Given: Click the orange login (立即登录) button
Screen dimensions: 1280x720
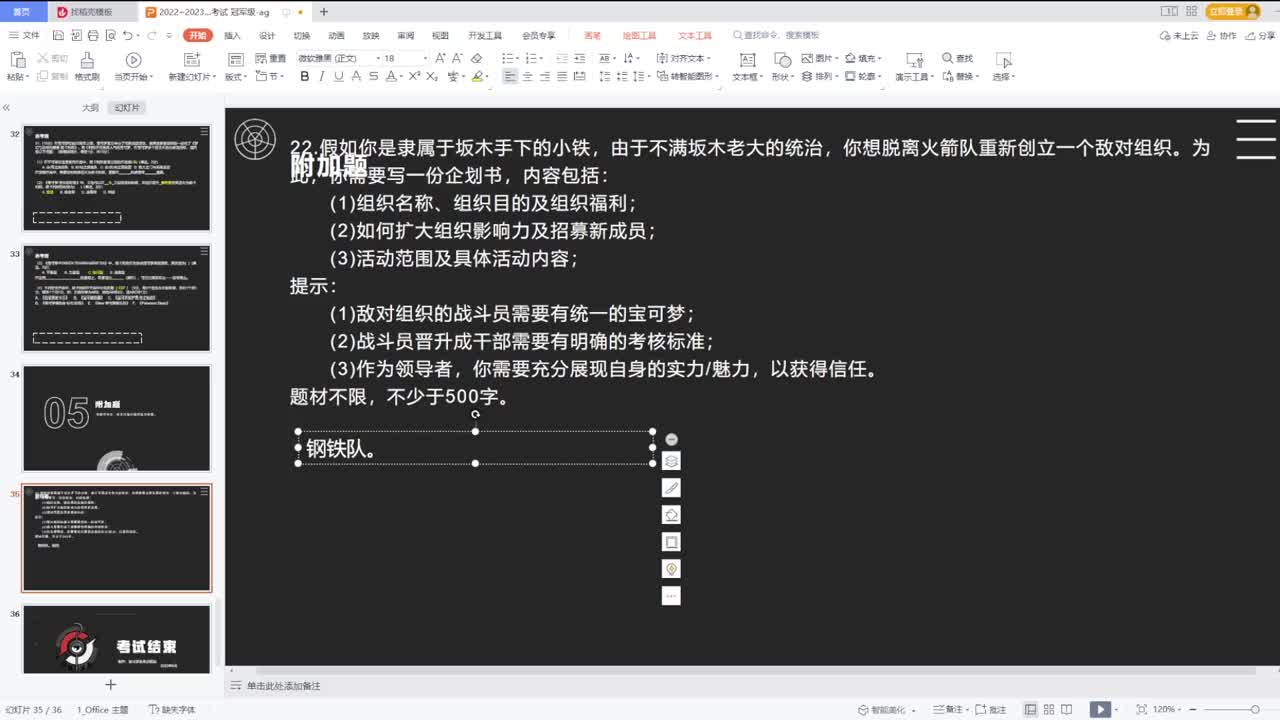Looking at the screenshot, I should click(x=1232, y=11).
